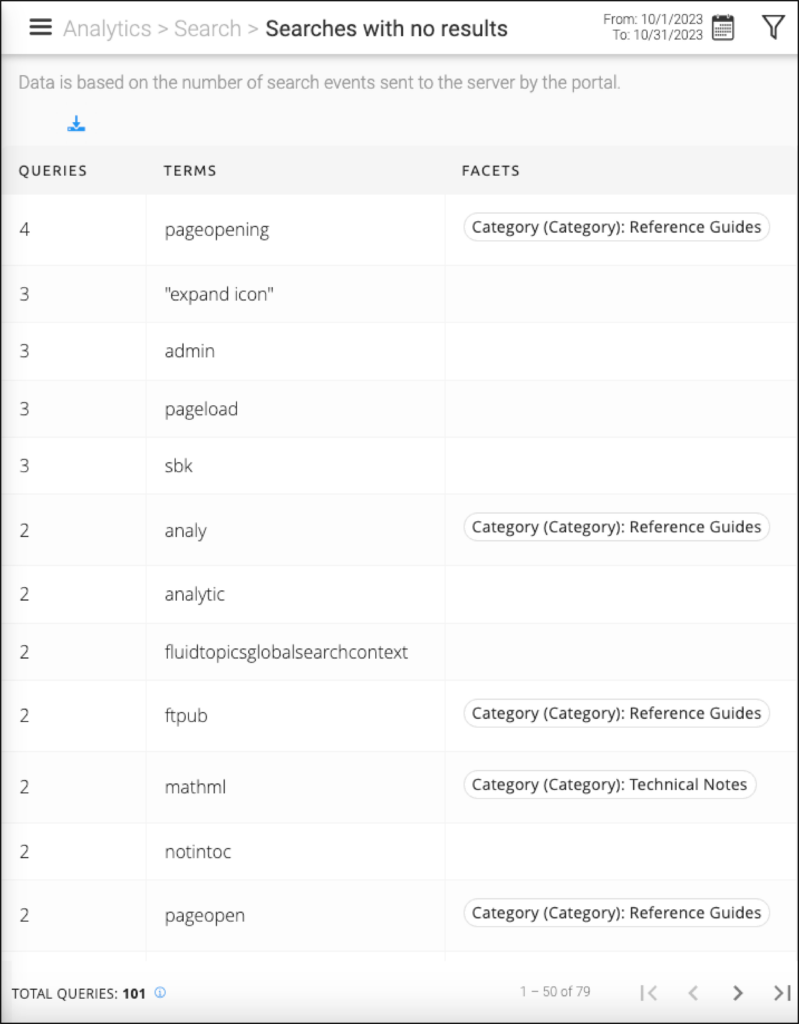
Task: Click the TERMS column header
Action: click(189, 170)
